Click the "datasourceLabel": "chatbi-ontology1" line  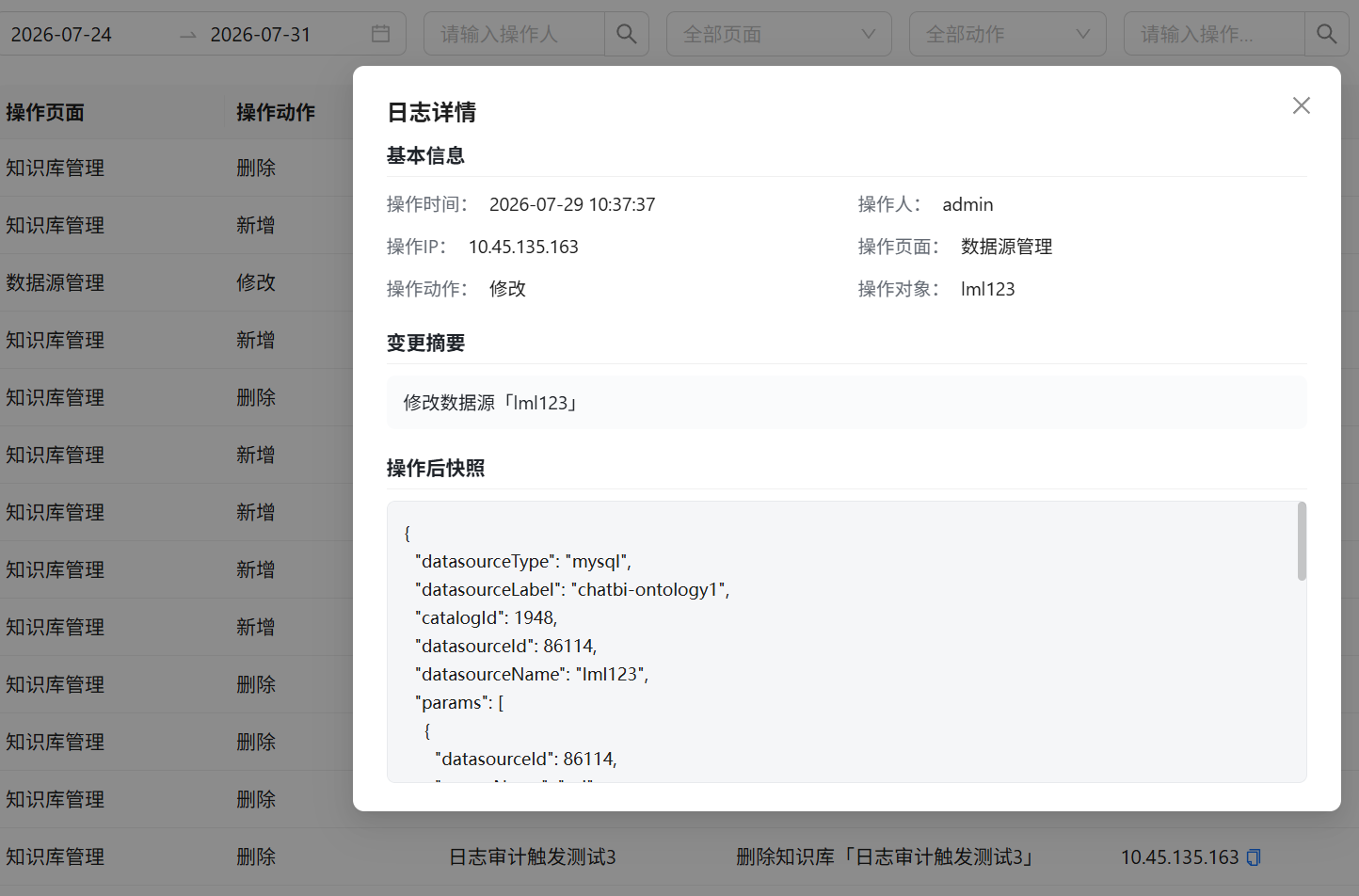[x=572, y=590]
